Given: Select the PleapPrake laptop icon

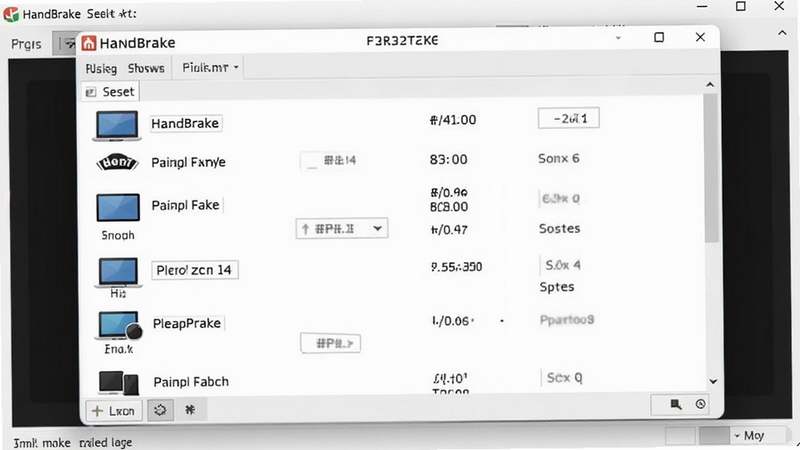Looking at the screenshot, I should (119, 326).
